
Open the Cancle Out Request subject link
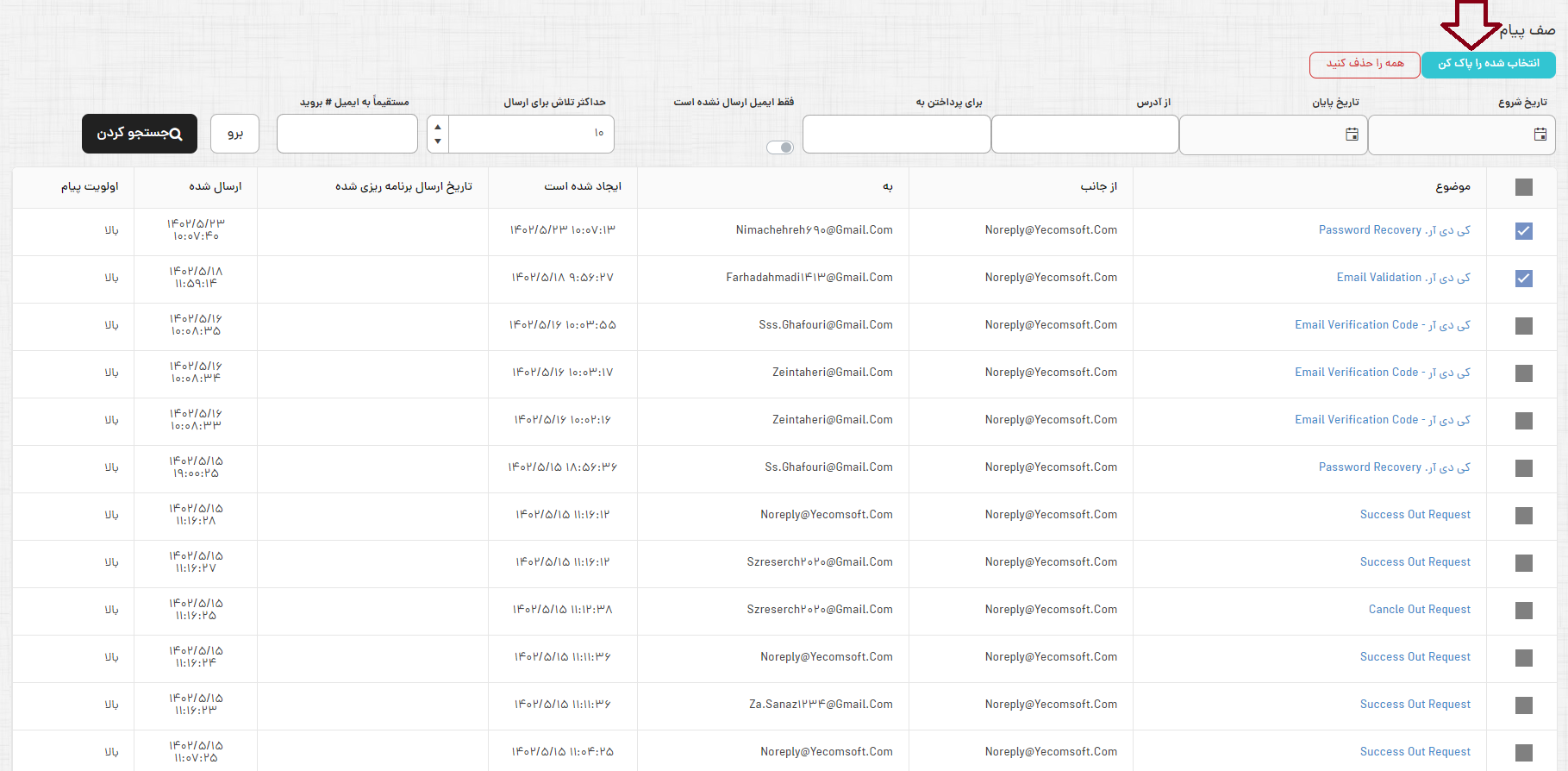[1419, 610]
